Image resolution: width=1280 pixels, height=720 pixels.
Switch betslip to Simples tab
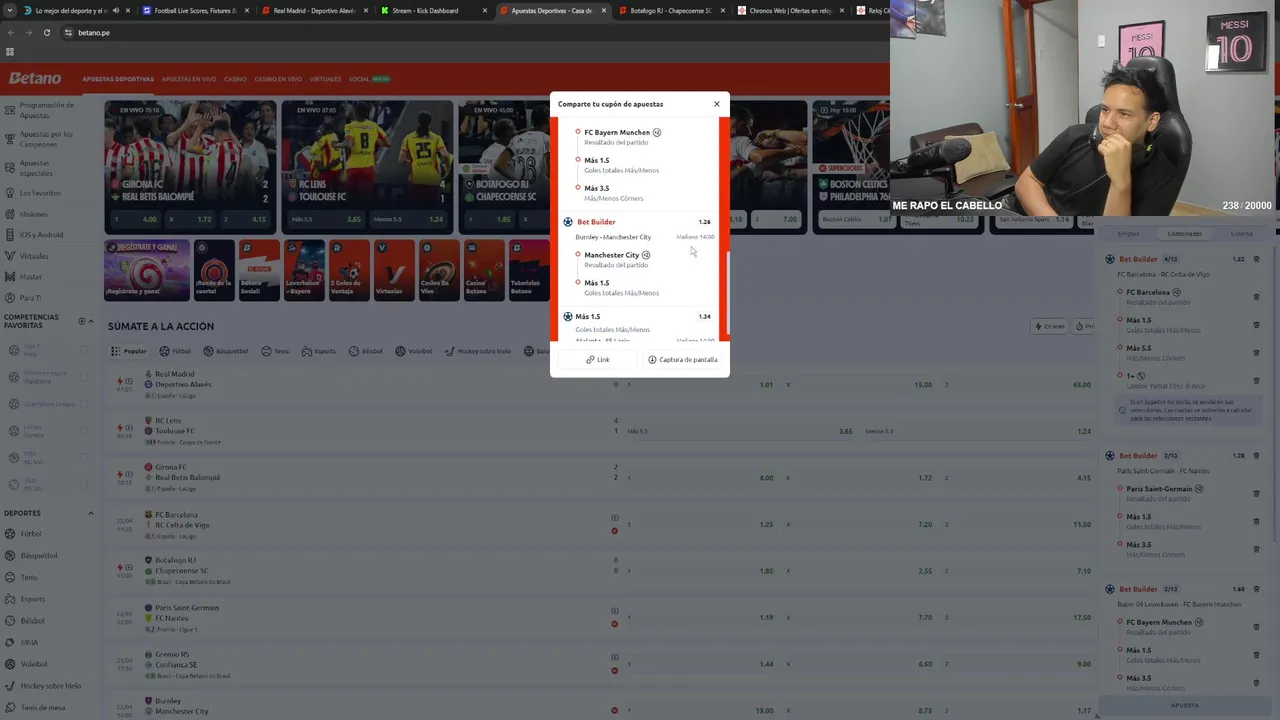pyautogui.click(x=1128, y=234)
